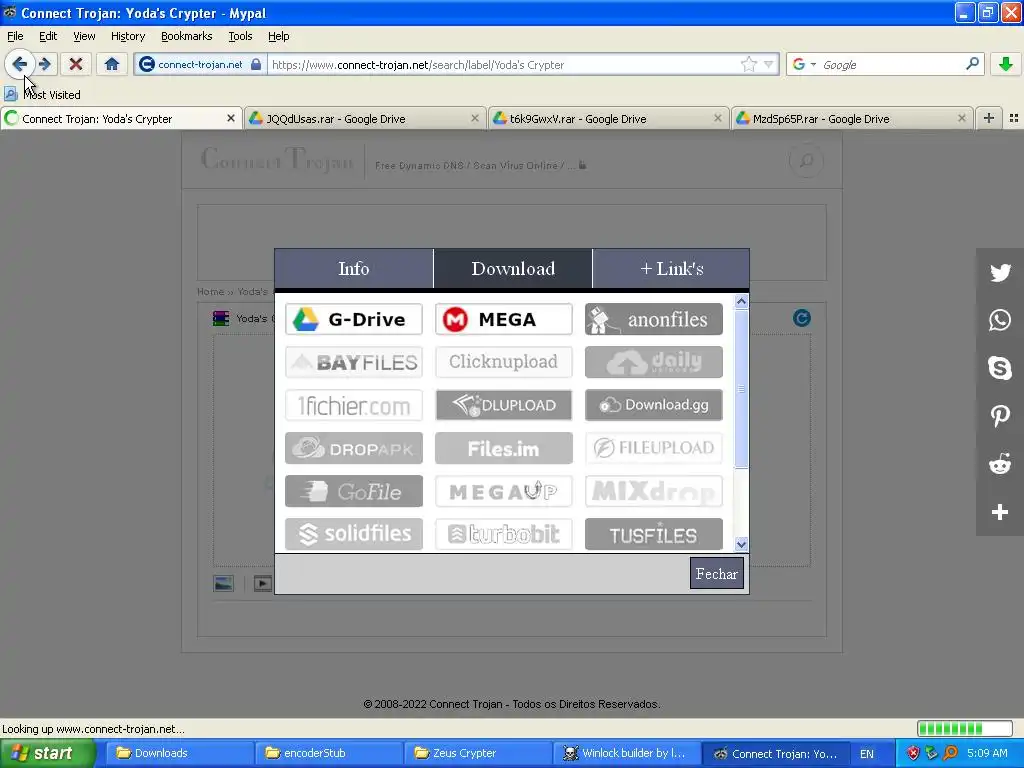
Task: Share the page via Skype
Action: [x=1000, y=368]
